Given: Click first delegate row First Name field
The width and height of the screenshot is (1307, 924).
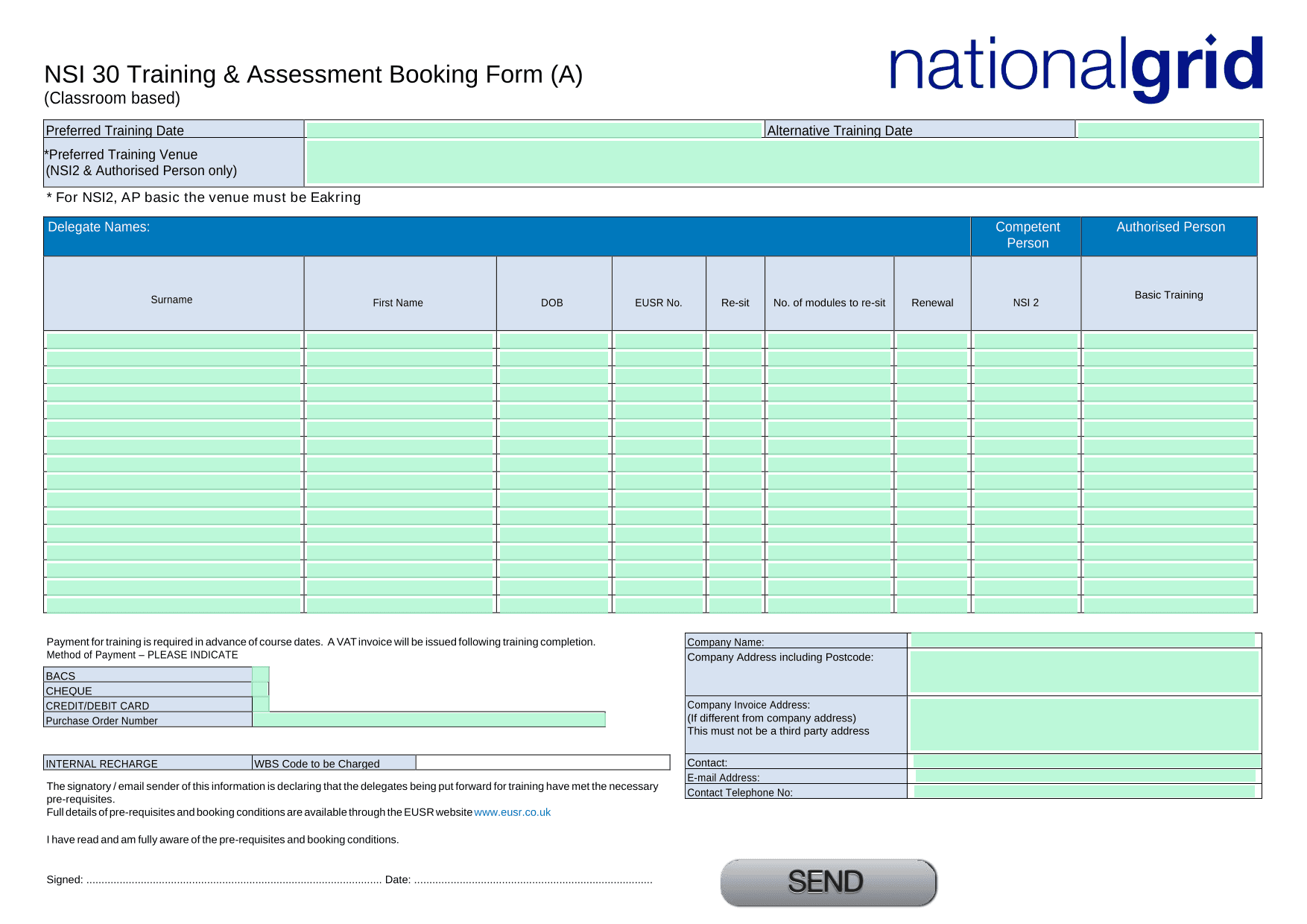Looking at the screenshot, I should tap(399, 341).
